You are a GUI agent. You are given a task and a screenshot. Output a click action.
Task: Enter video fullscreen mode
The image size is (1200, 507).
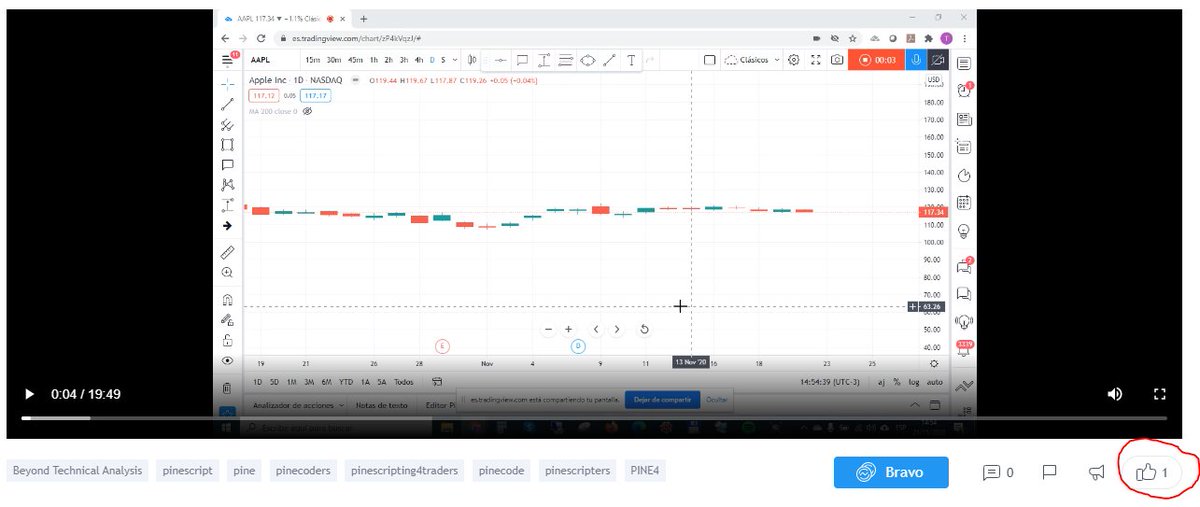tap(1160, 394)
